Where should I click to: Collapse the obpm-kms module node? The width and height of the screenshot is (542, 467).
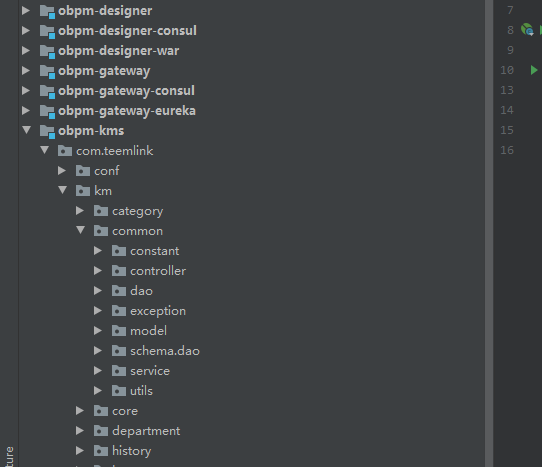tap(26, 130)
